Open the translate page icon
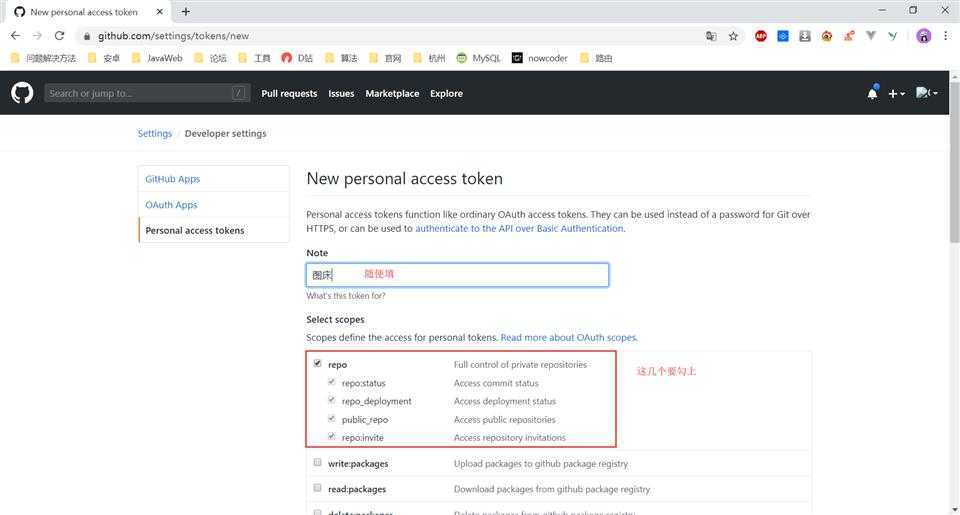 [711, 36]
